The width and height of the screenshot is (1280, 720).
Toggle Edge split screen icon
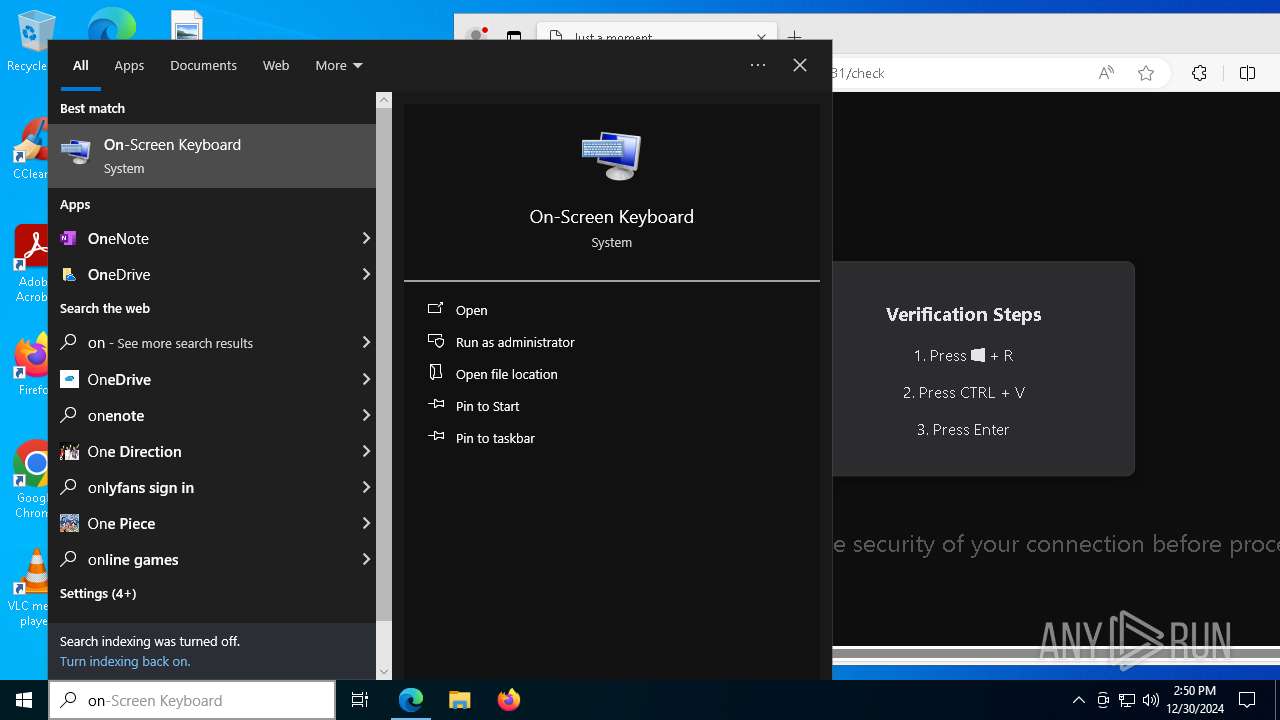coord(1247,73)
